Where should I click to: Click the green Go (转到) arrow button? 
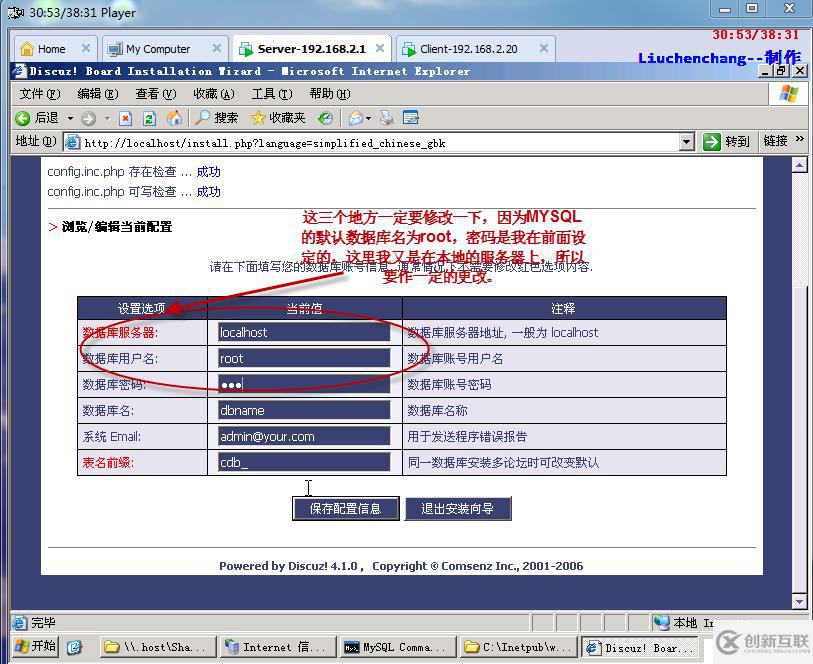[712, 142]
